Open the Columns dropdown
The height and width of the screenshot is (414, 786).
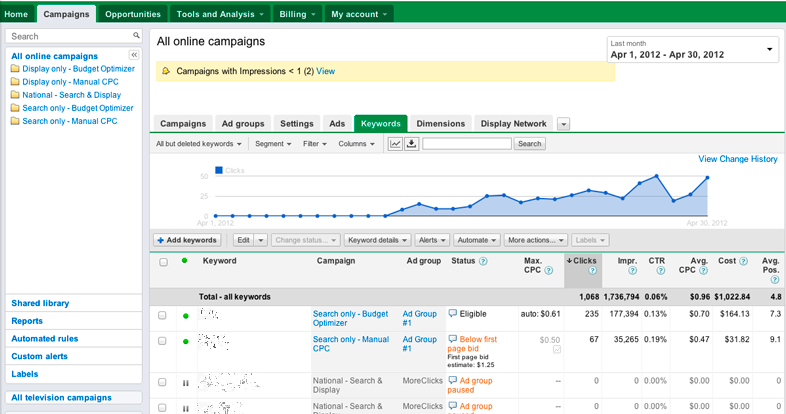(x=356, y=144)
